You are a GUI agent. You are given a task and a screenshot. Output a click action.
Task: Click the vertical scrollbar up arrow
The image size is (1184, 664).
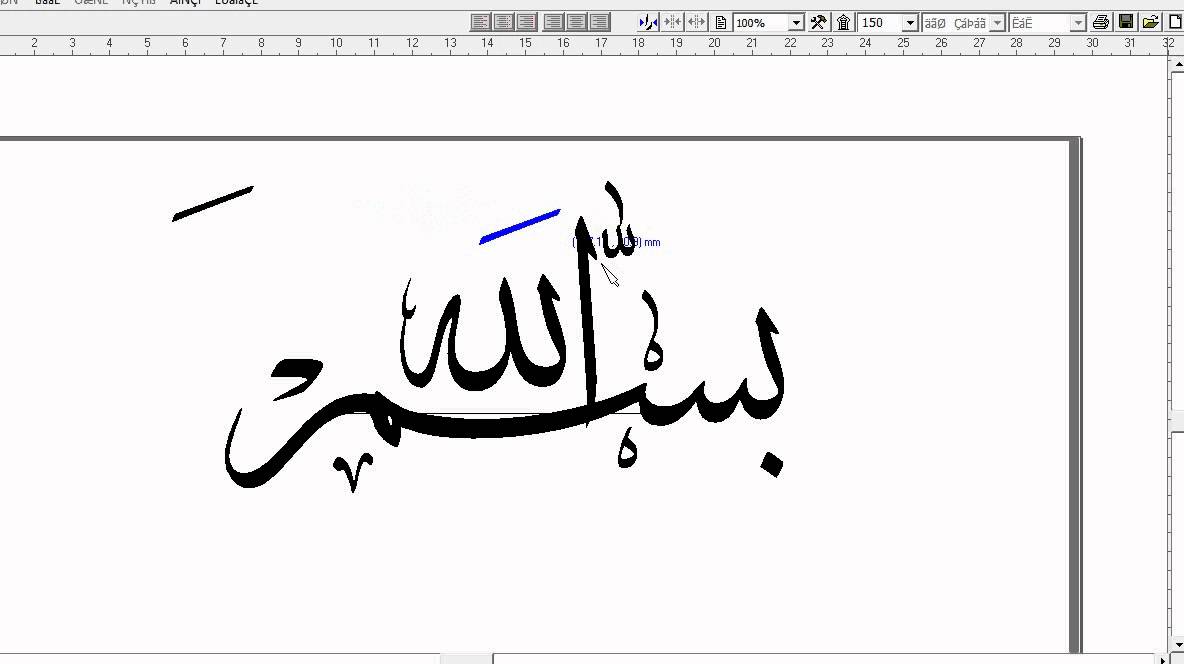point(1177,65)
